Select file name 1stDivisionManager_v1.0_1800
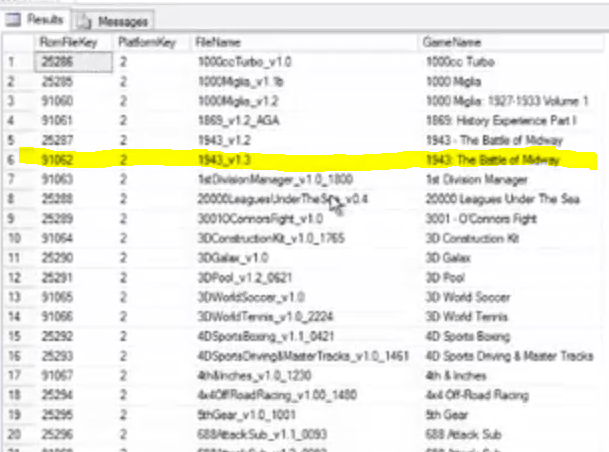 click(275, 179)
